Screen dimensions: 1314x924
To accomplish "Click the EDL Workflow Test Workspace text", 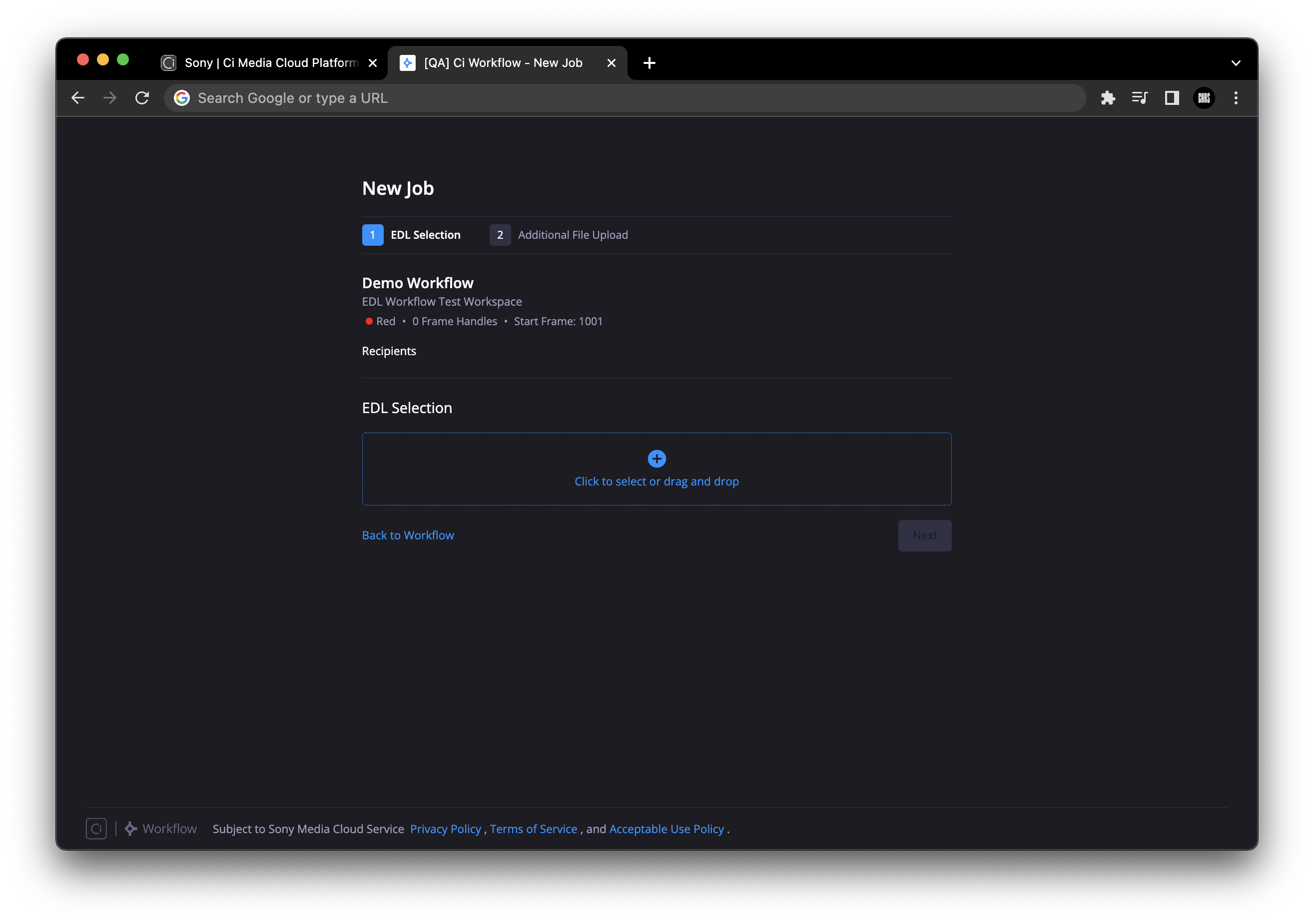I will click(442, 302).
